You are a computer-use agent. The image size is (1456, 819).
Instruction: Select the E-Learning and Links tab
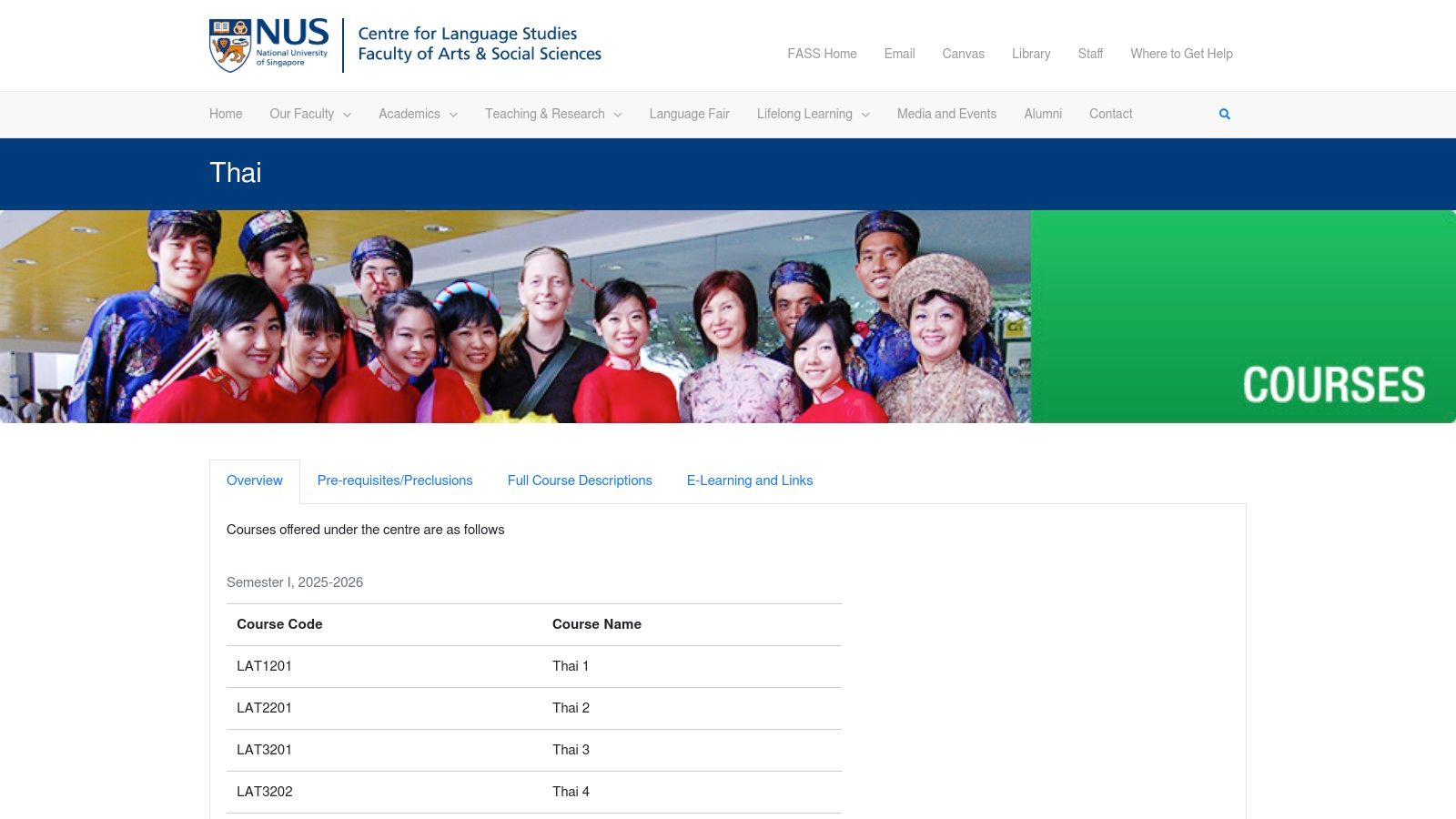[x=750, y=480]
